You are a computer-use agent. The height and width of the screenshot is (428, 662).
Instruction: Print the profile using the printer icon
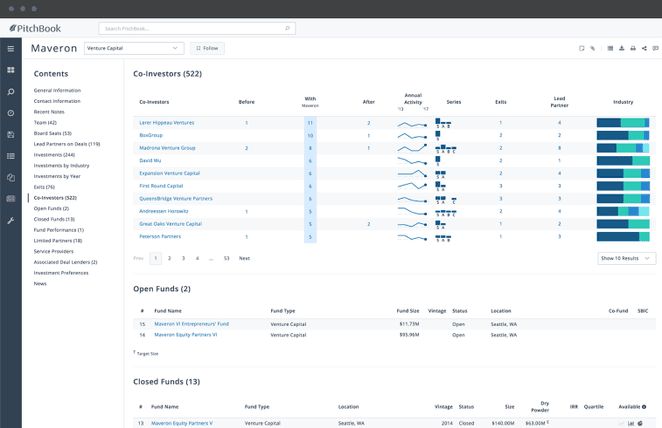tap(633, 48)
